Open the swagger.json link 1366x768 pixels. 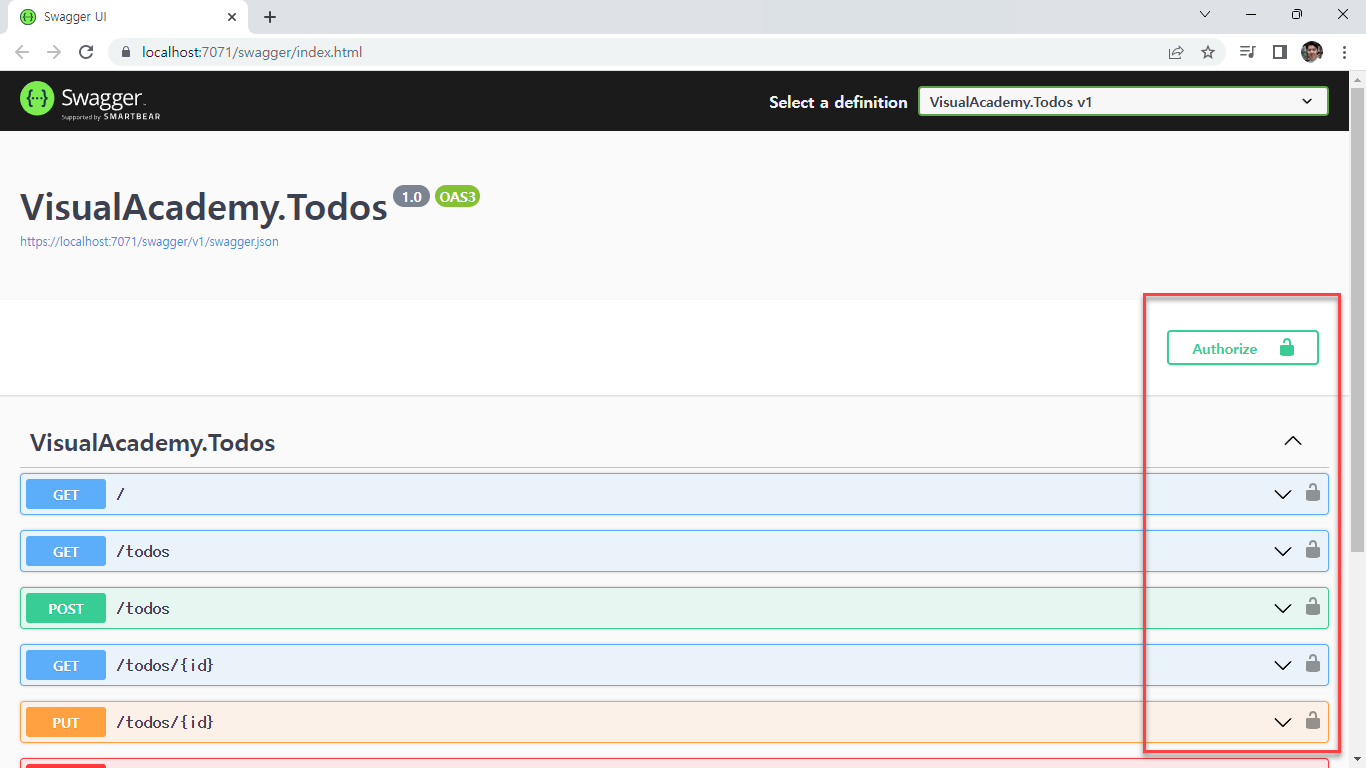(149, 242)
